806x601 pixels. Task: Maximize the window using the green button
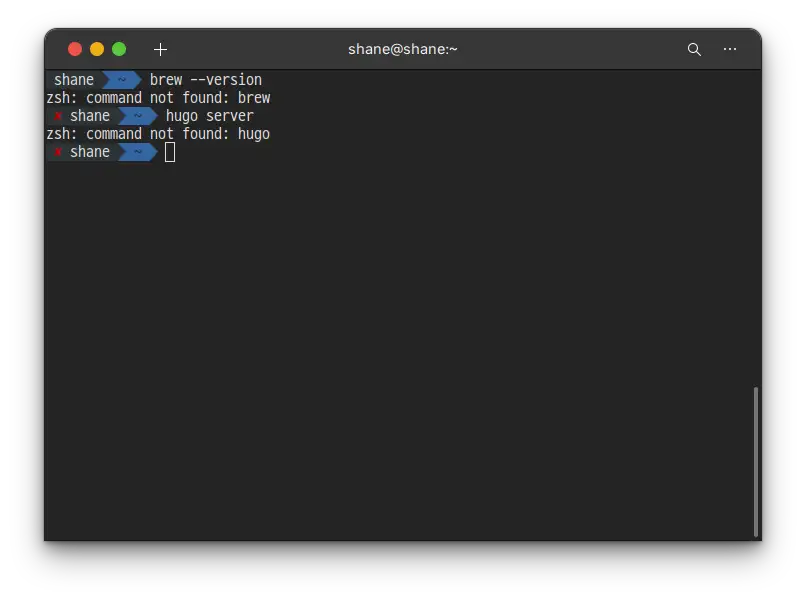click(x=119, y=49)
